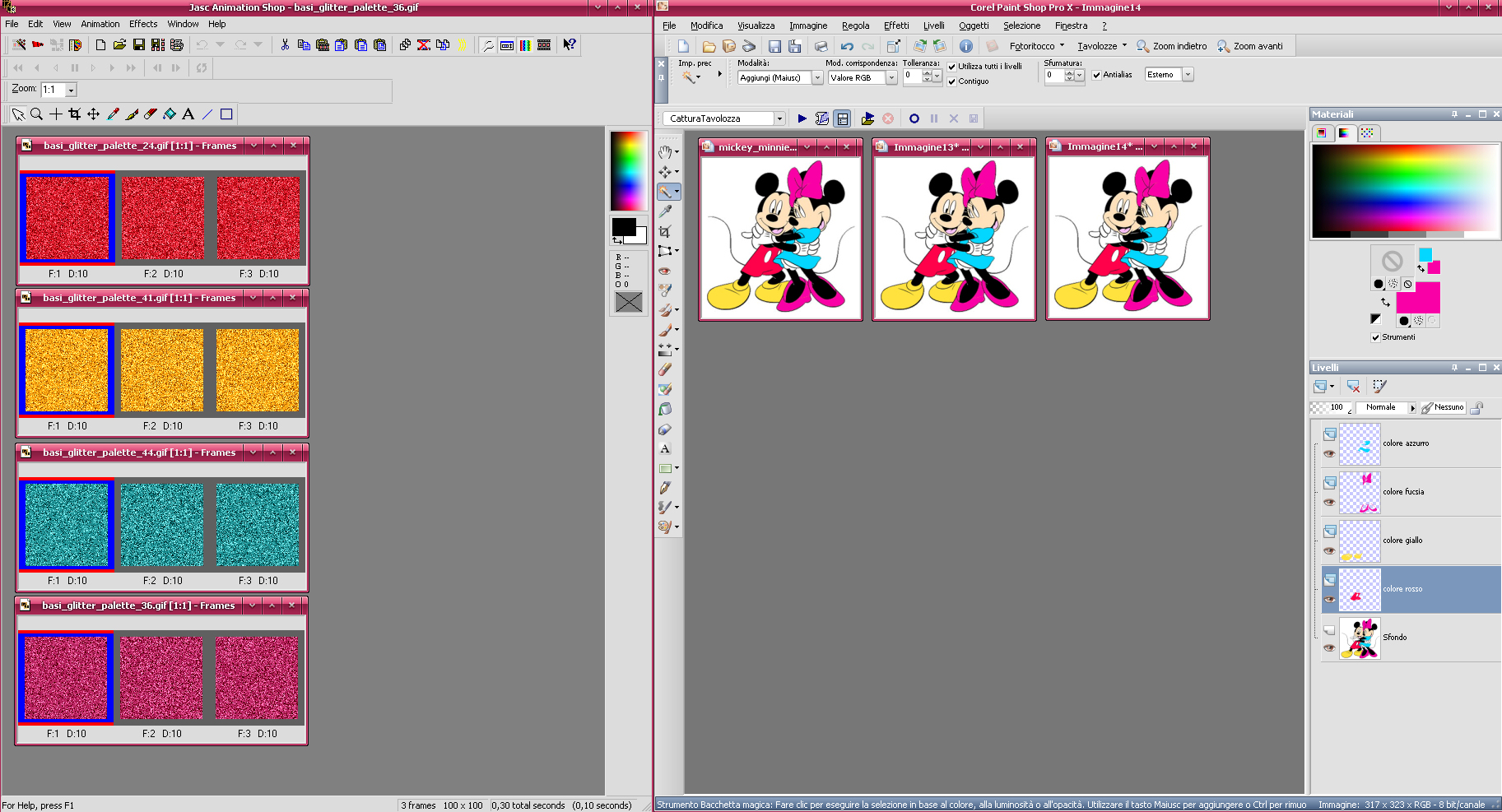Launch Animation Wizard in Animation Shop toolbar
Screen dimensions: 1502x812
[18, 45]
